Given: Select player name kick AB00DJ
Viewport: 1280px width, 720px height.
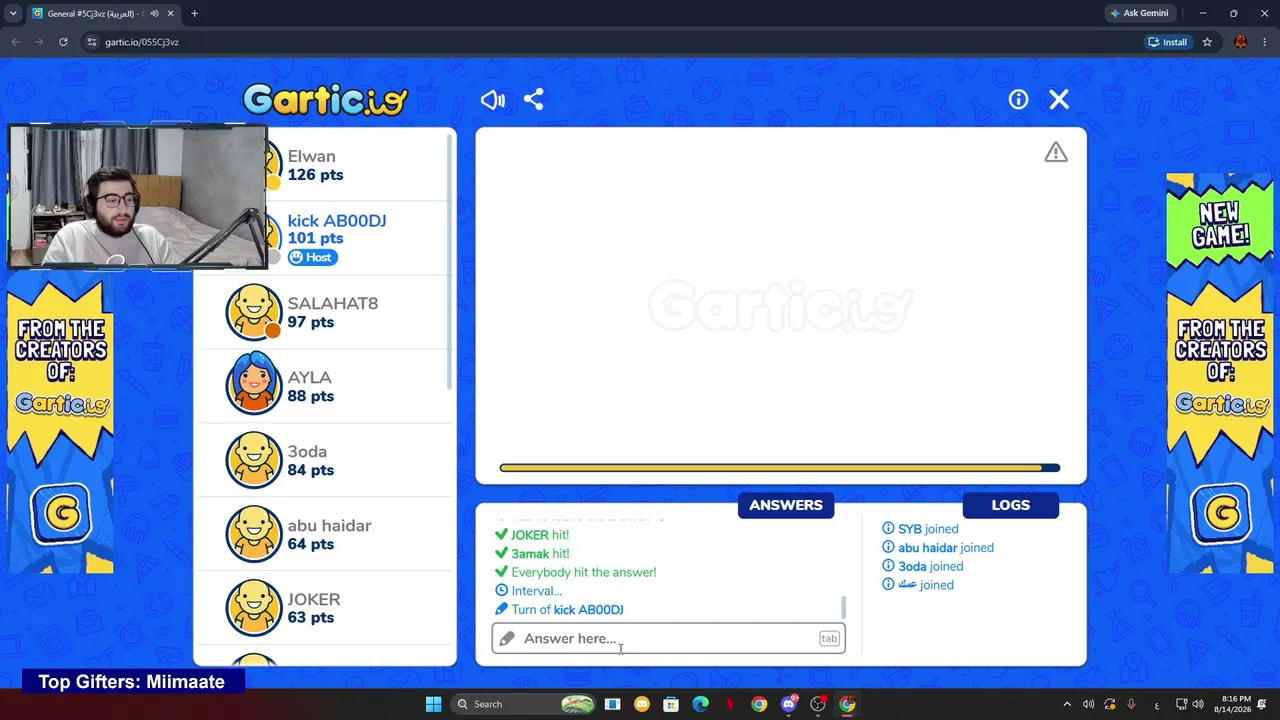Looking at the screenshot, I should (x=337, y=221).
